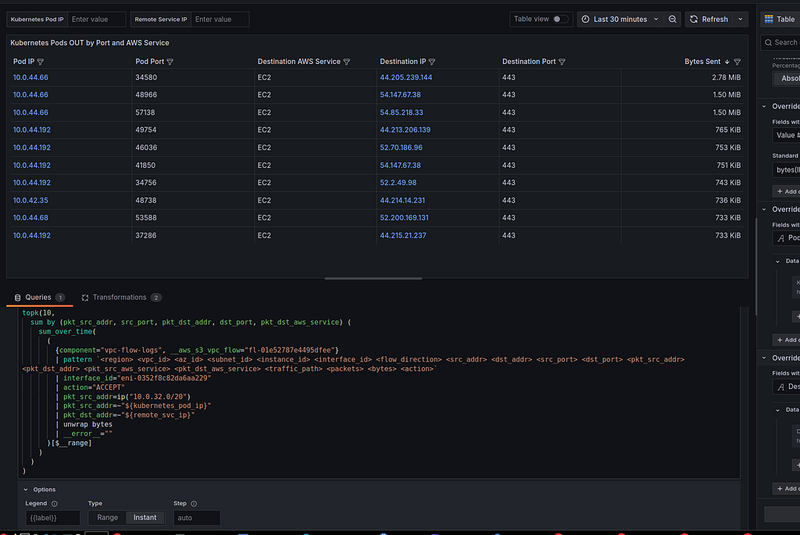Collapse the second Override section
800x535 pixels.
click(764, 210)
